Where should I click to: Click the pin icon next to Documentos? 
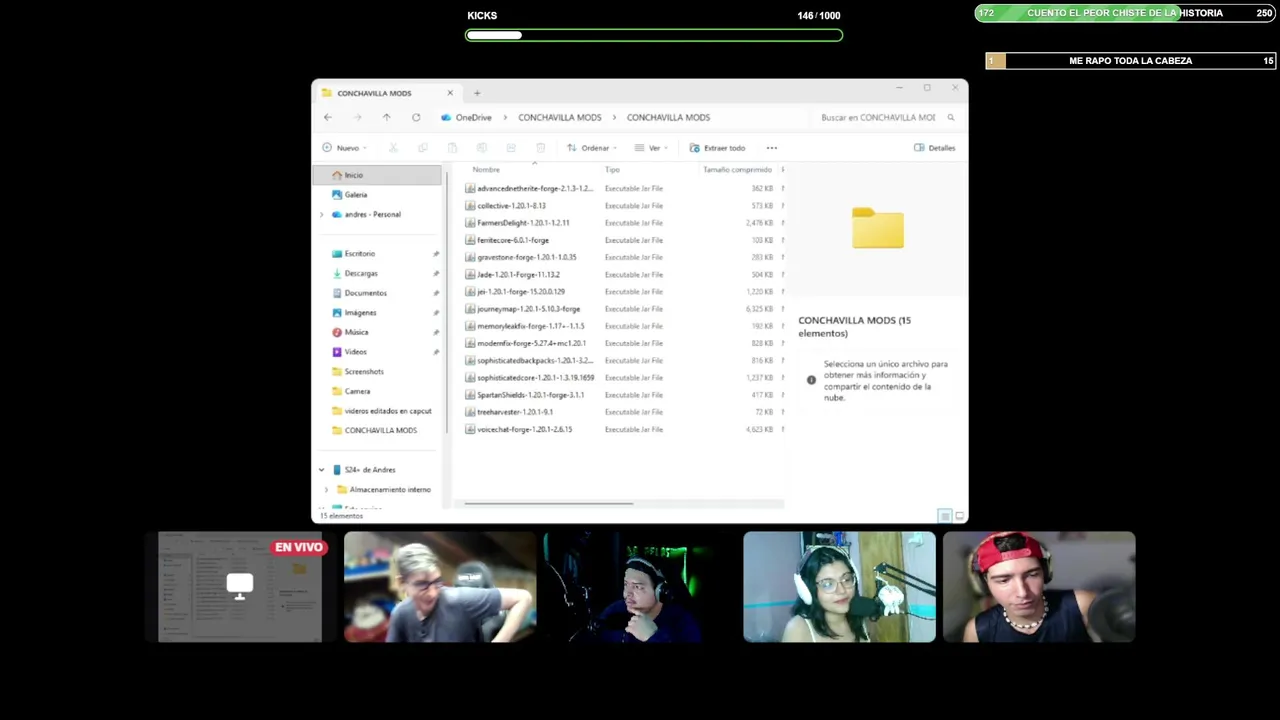click(x=436, y=293)
